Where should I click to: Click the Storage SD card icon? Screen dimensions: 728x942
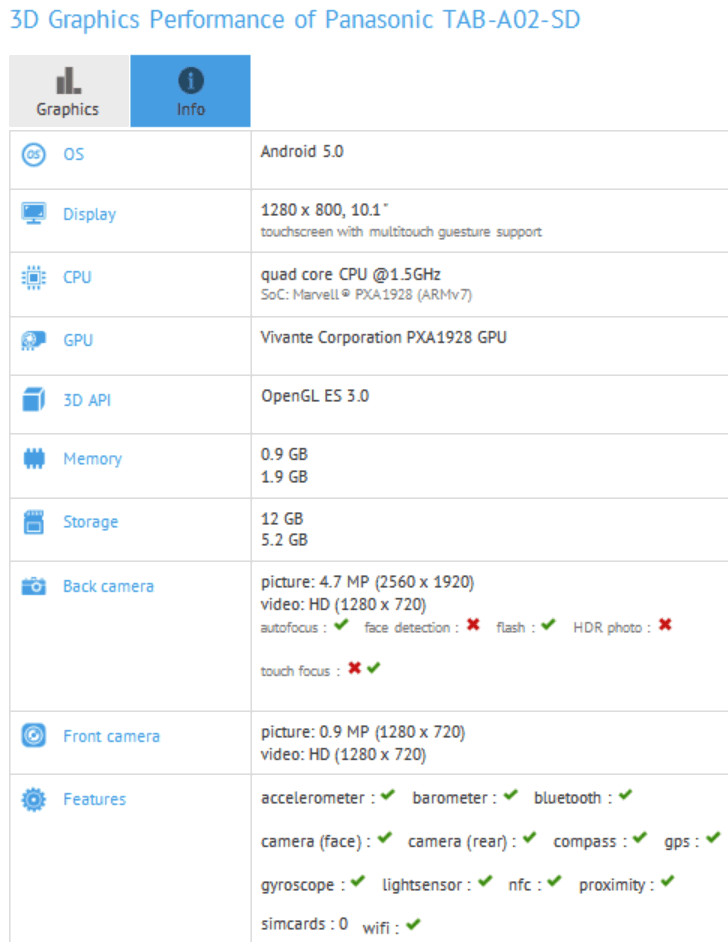tap(34, 522)
